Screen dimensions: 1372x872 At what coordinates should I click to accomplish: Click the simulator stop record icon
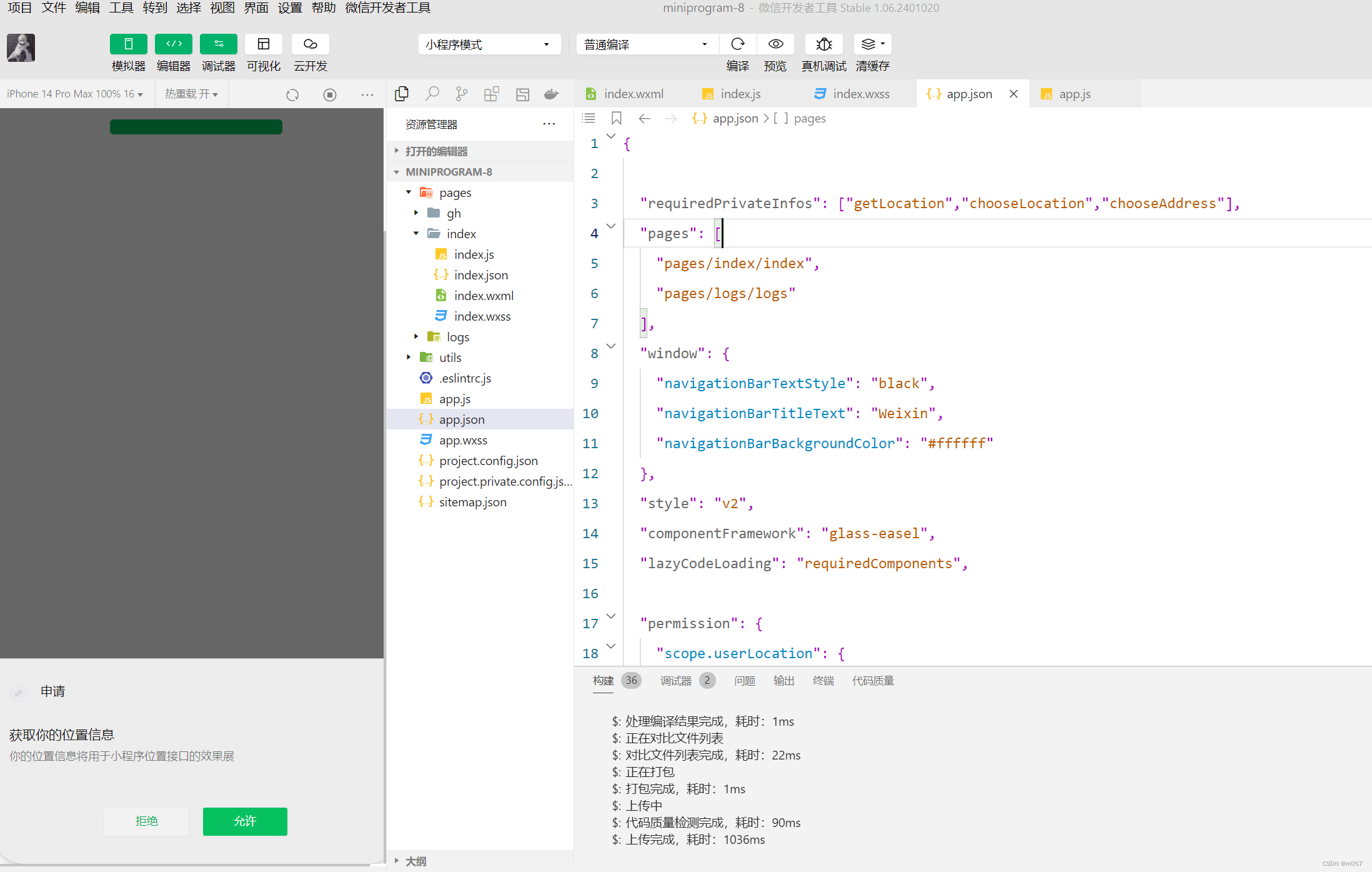pos(330,94)
